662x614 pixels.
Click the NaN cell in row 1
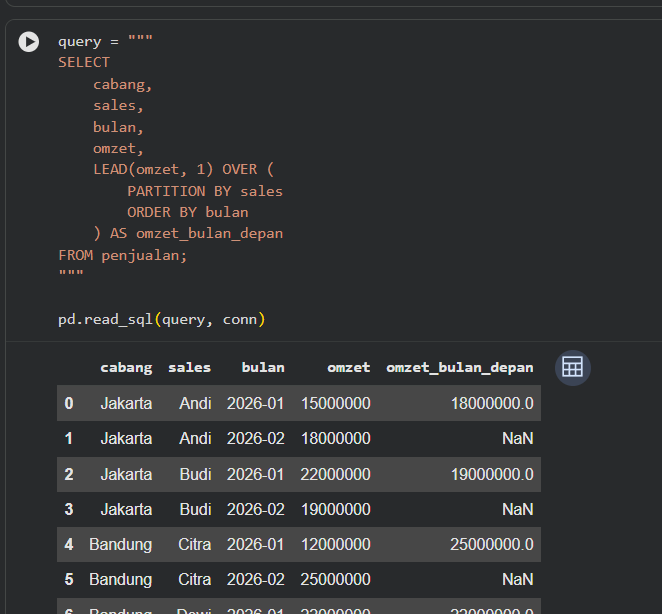(518, 438)
